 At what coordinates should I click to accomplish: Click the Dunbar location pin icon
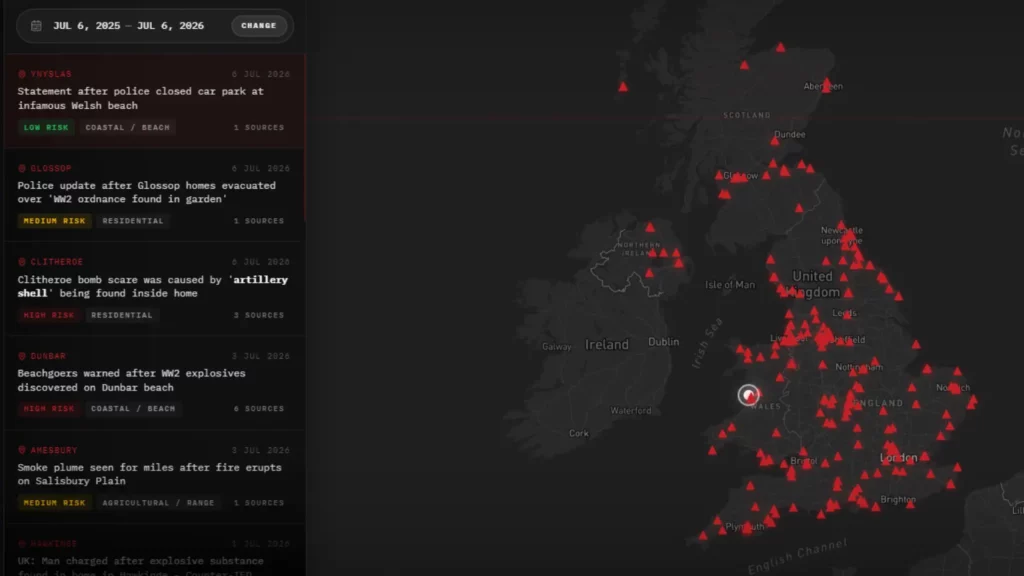pos(22,356)
